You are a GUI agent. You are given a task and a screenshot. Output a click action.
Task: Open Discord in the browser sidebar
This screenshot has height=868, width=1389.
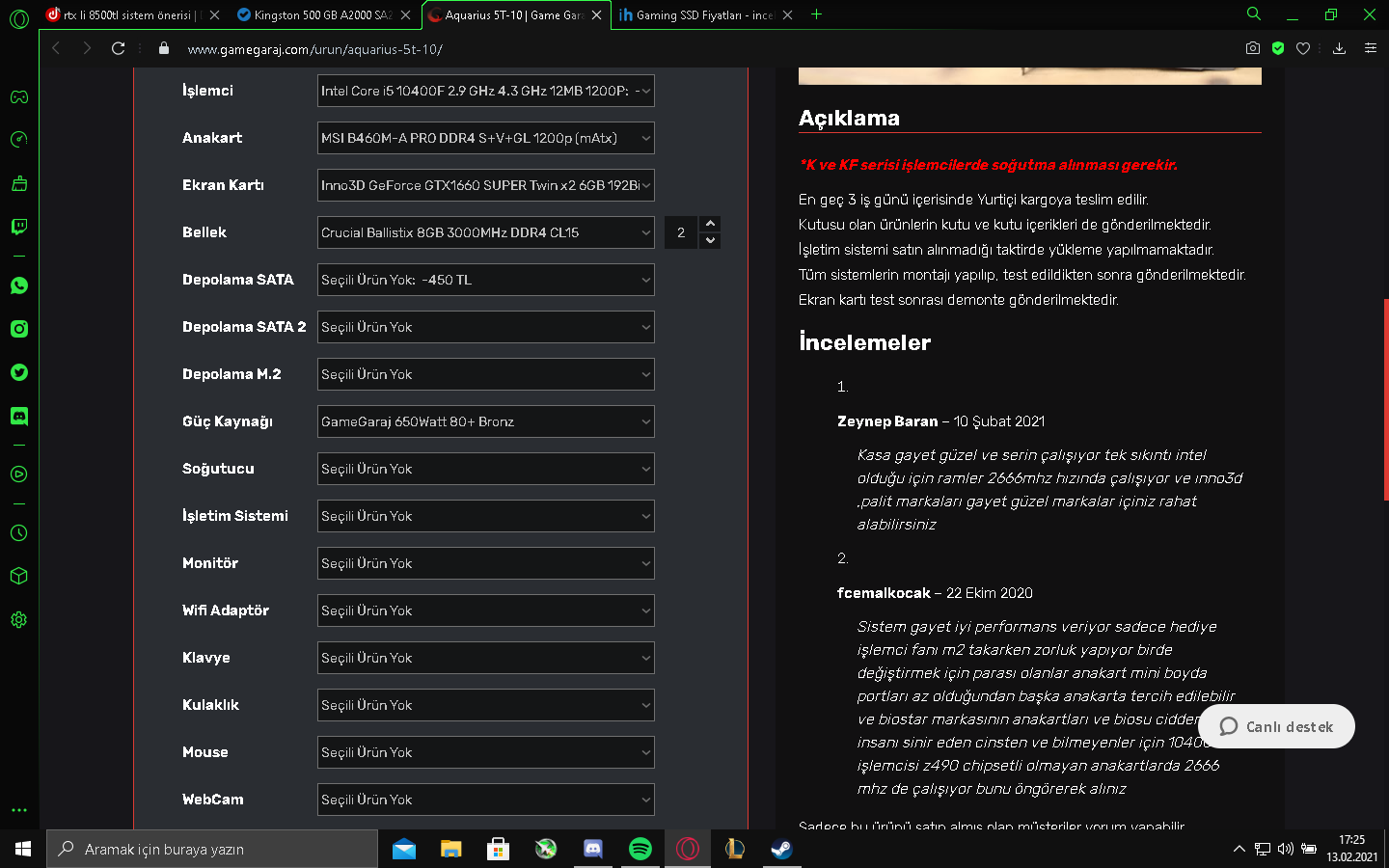point(19,416)
